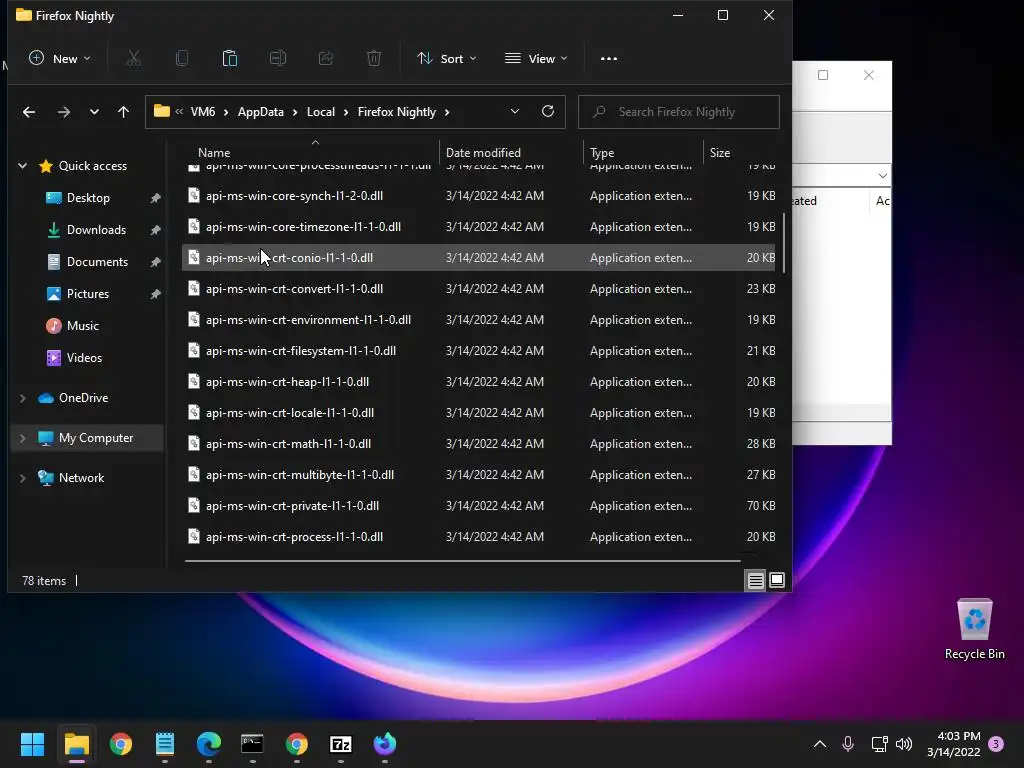Click the vertical scrollbar of file list
Image resolution: width=1024 pixels, height=768 pixels.
coord(783,243)
